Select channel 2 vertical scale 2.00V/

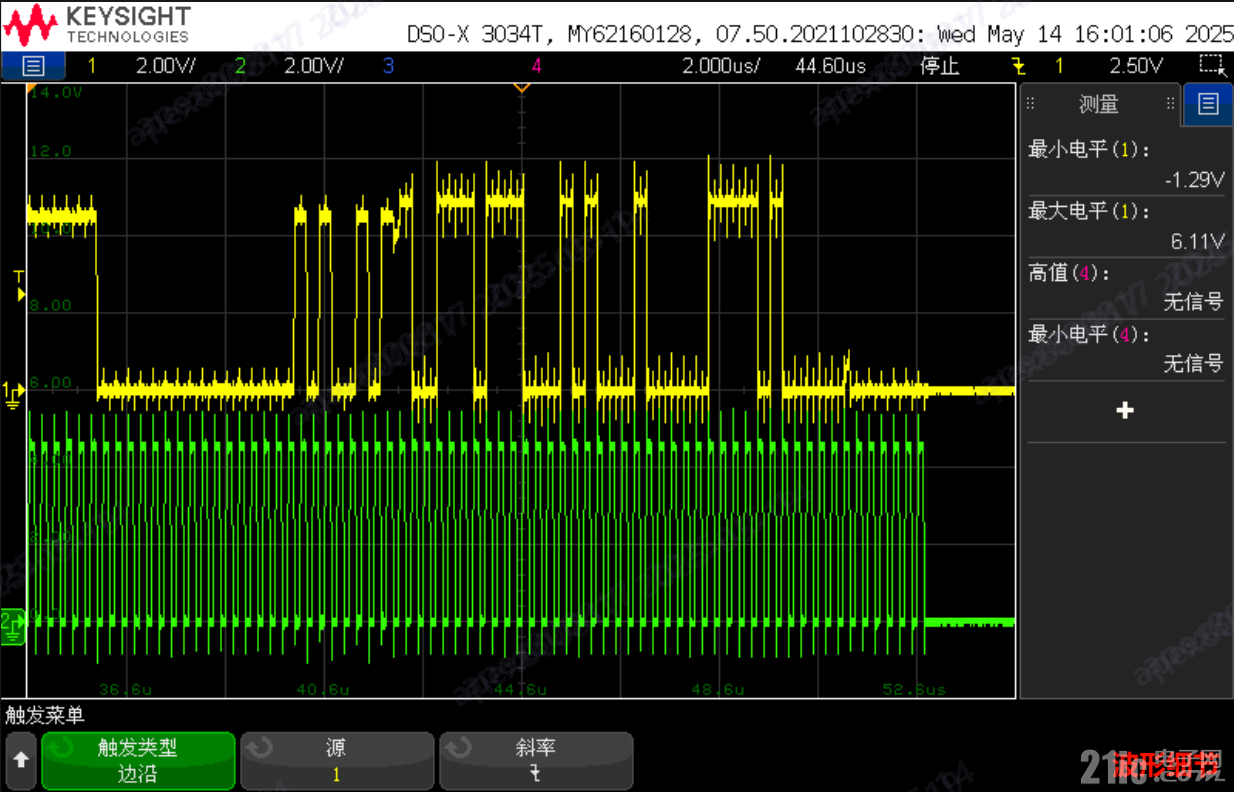313,67
